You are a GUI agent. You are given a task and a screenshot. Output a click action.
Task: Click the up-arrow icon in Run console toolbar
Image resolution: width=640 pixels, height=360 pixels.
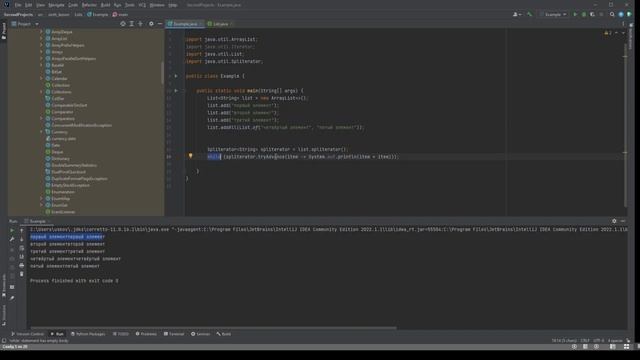[x=22, y=230]
